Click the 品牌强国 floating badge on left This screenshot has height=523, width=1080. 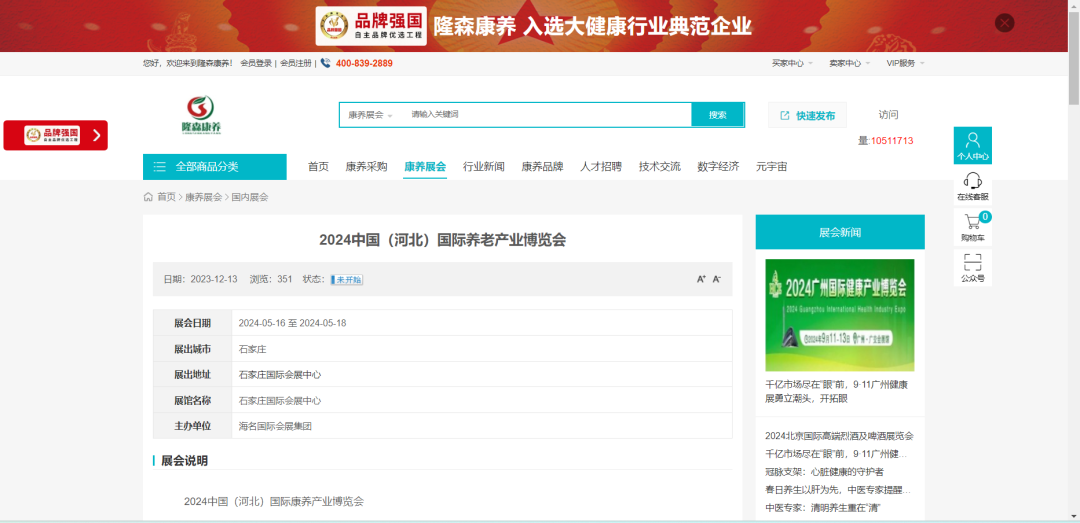(55, 135)
